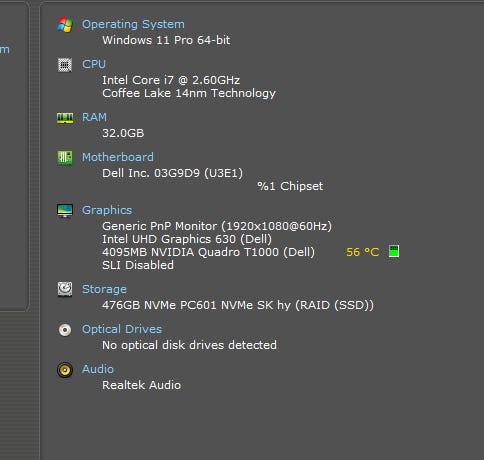Screen dimensions: 484x460
Task: Click the Storage hard drive icon
Action: click(65, 289)
